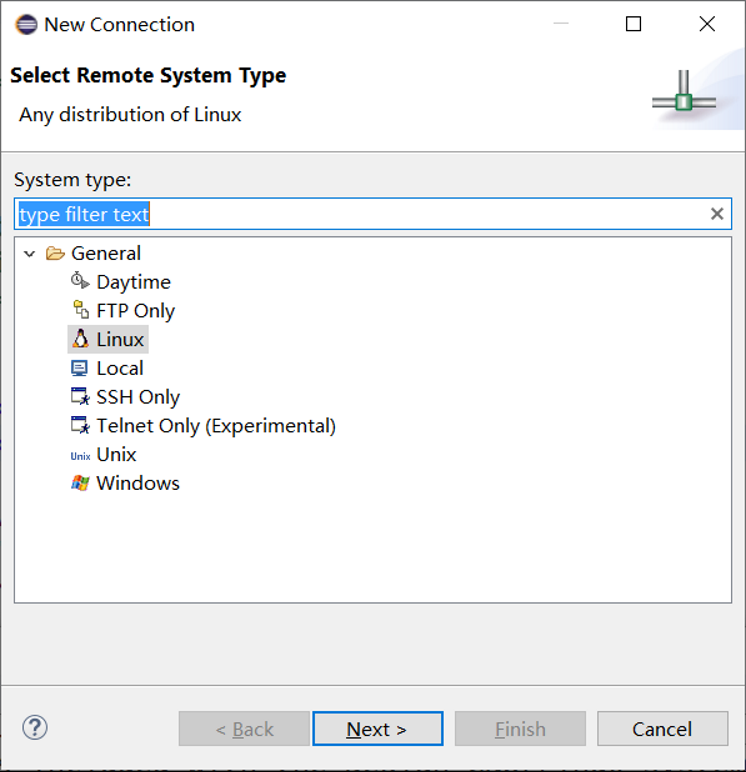Click the disabled Finish button
Viewport: 746px width, 772px height.
pyautogui.click(x=520, y=728)
